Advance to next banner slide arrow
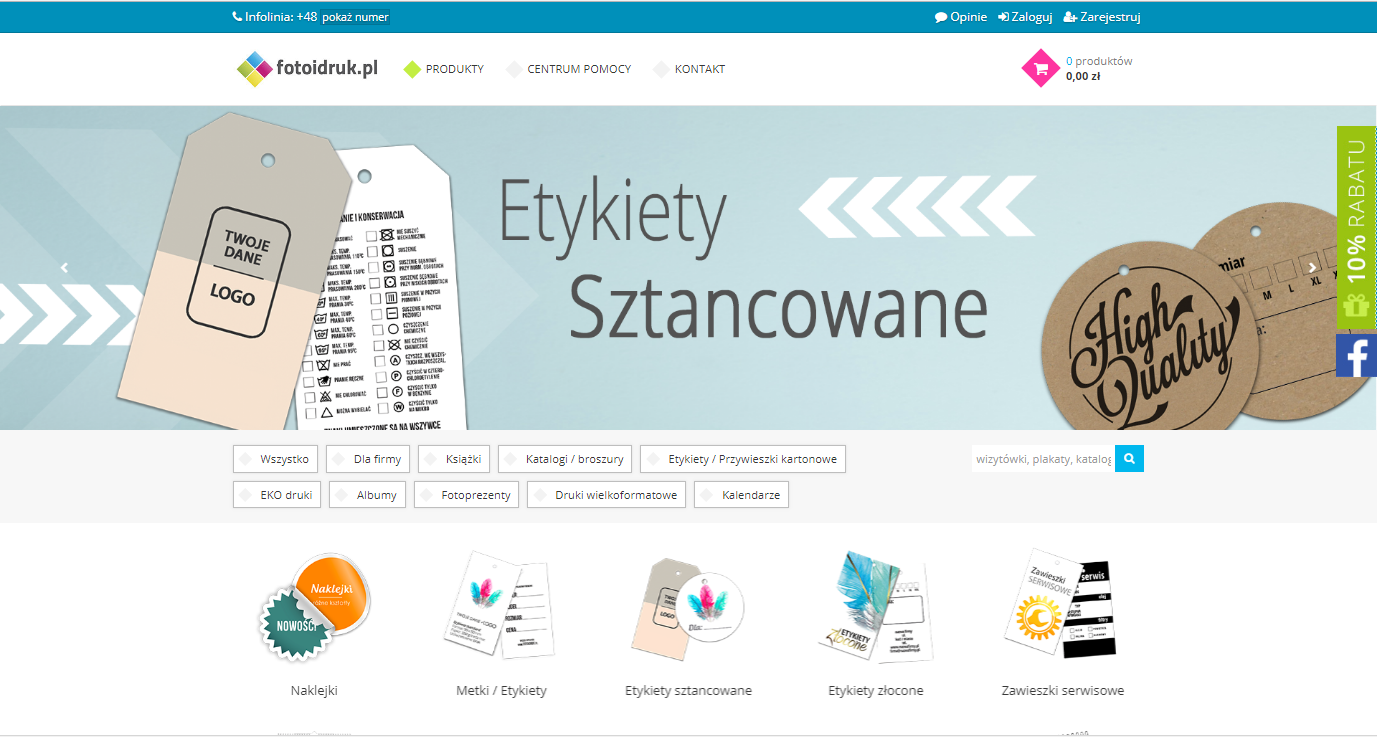 click(1313, 267)
